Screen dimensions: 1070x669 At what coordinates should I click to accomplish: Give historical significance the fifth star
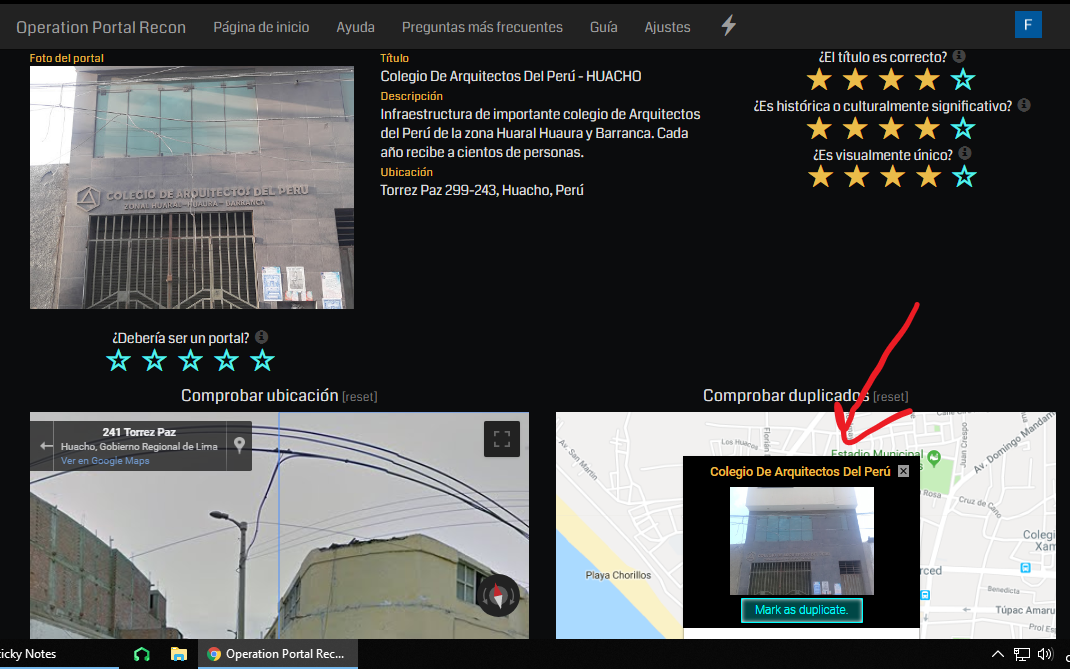coord(964,128)
